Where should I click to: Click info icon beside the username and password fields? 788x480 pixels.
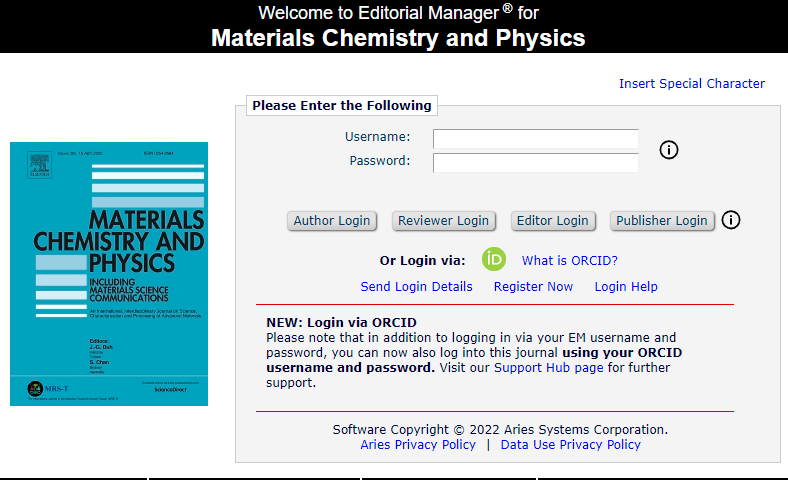(669, 150)
